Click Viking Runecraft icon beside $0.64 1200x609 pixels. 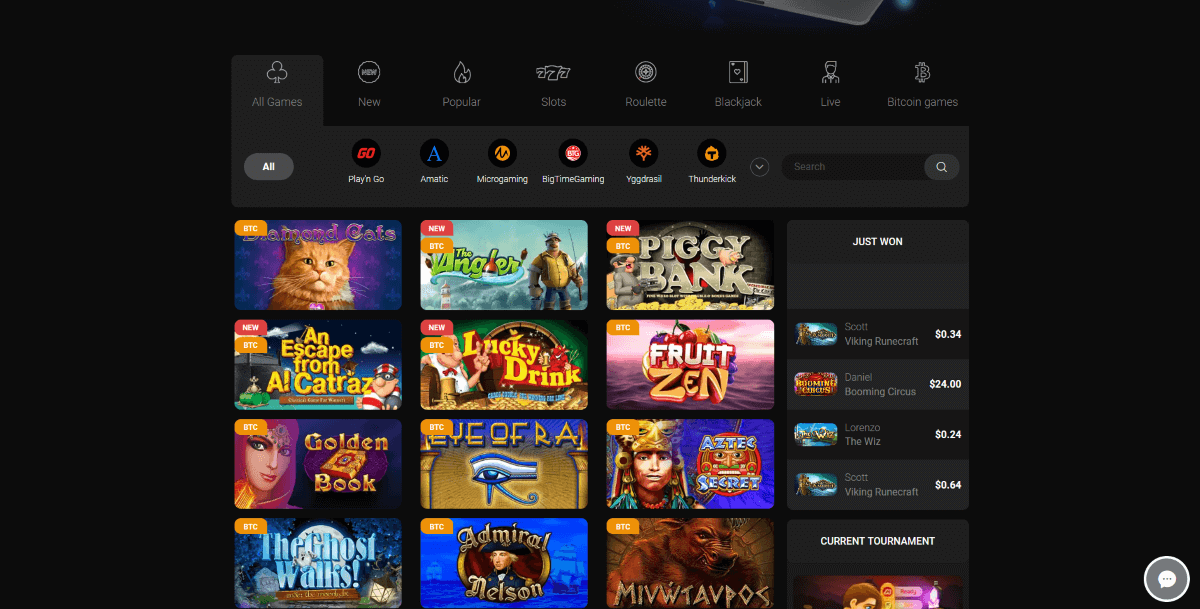pos(815,484)
